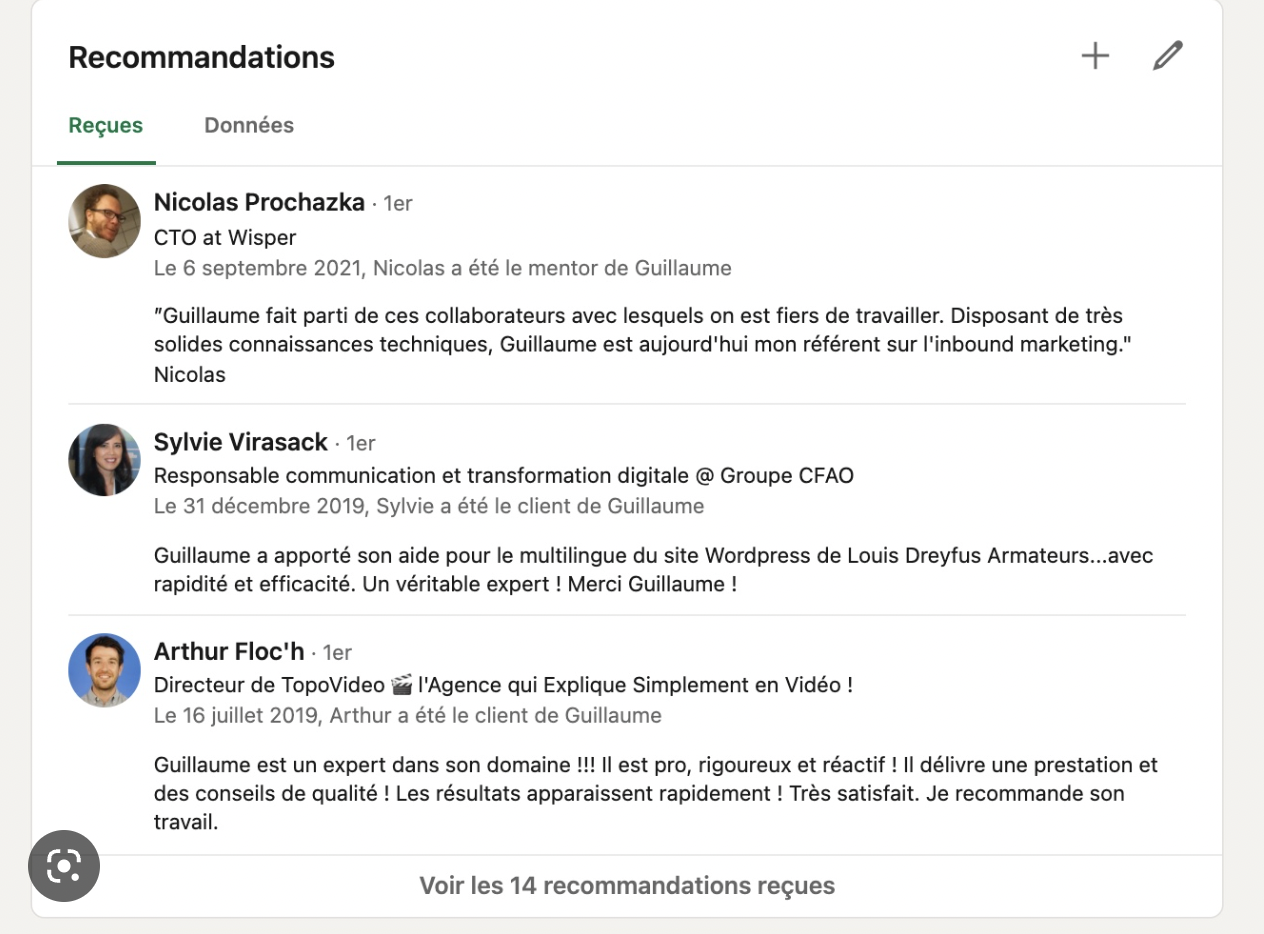
Task: Open Arthur Floc'h's profile photo
Action: coord(104,670)
